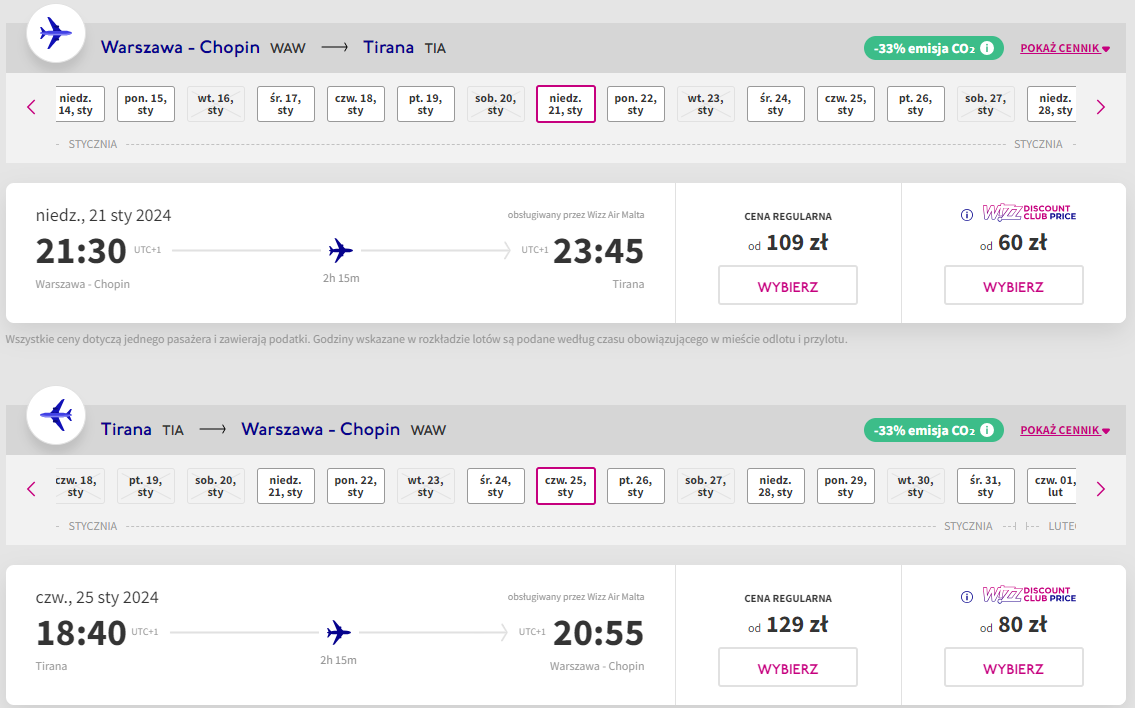Open CO2 emission info on Tirana–Warszawa header
The image size is (1135, 708).
[x=987, y=430]
